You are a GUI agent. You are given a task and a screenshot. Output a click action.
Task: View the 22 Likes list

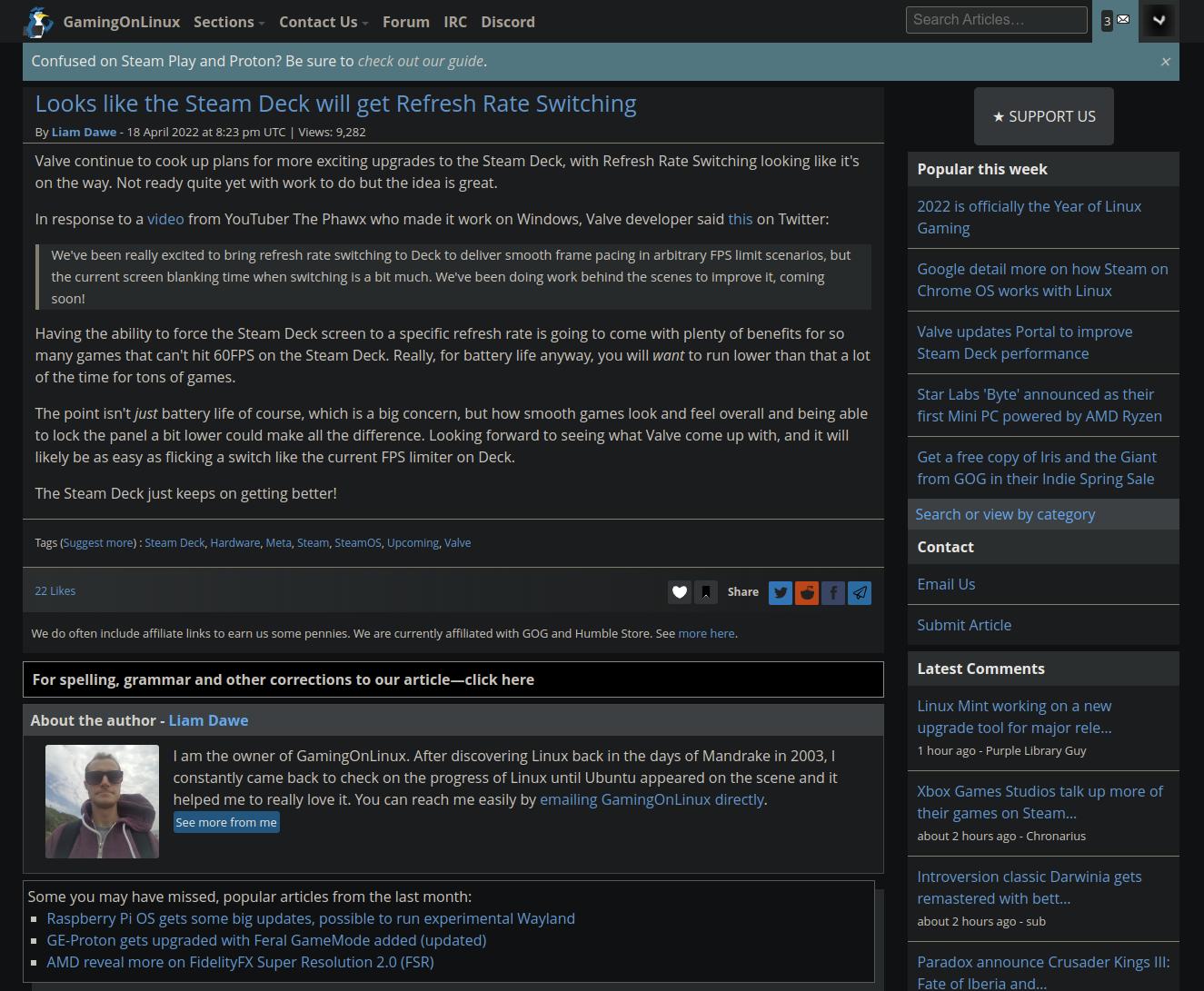pos(55,590)
